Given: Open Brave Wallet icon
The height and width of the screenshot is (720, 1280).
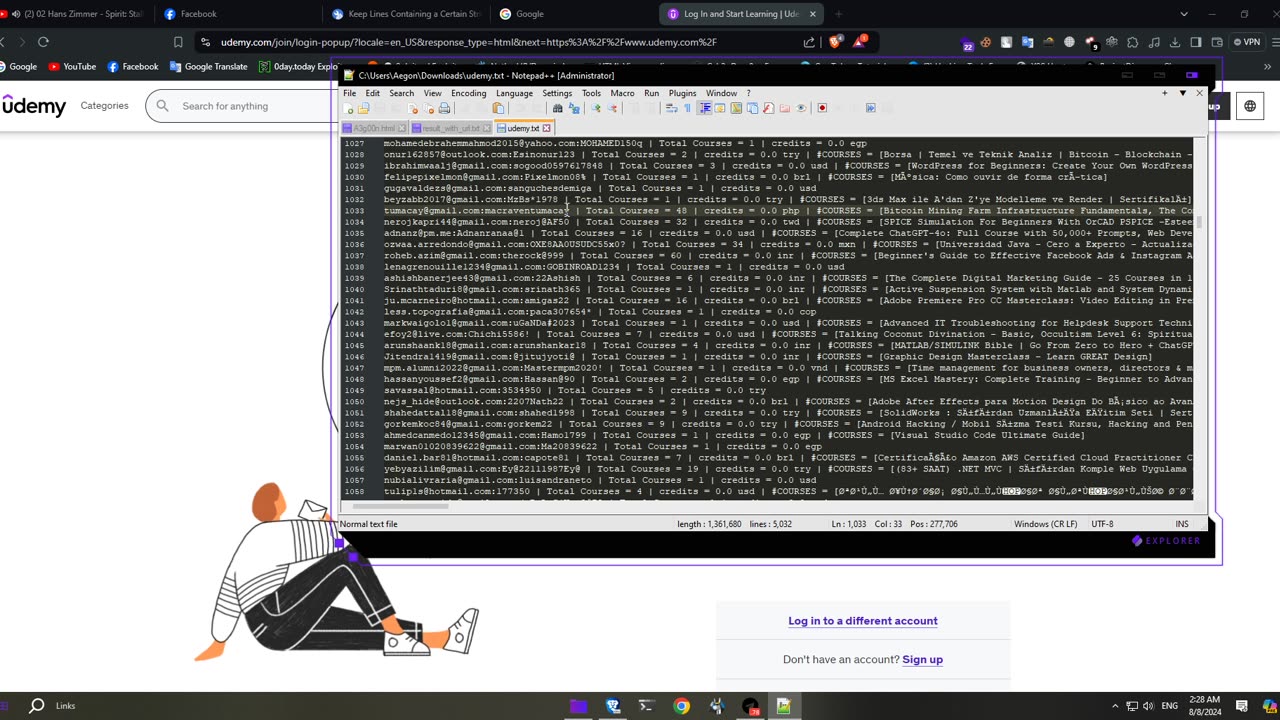Looking at the screenshot, I should point(1217,42).
